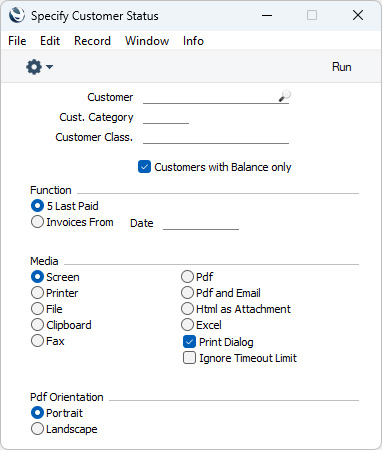Click the Cust. Category input field
Screen dimensions: 382x450
[x=166, y=117]
